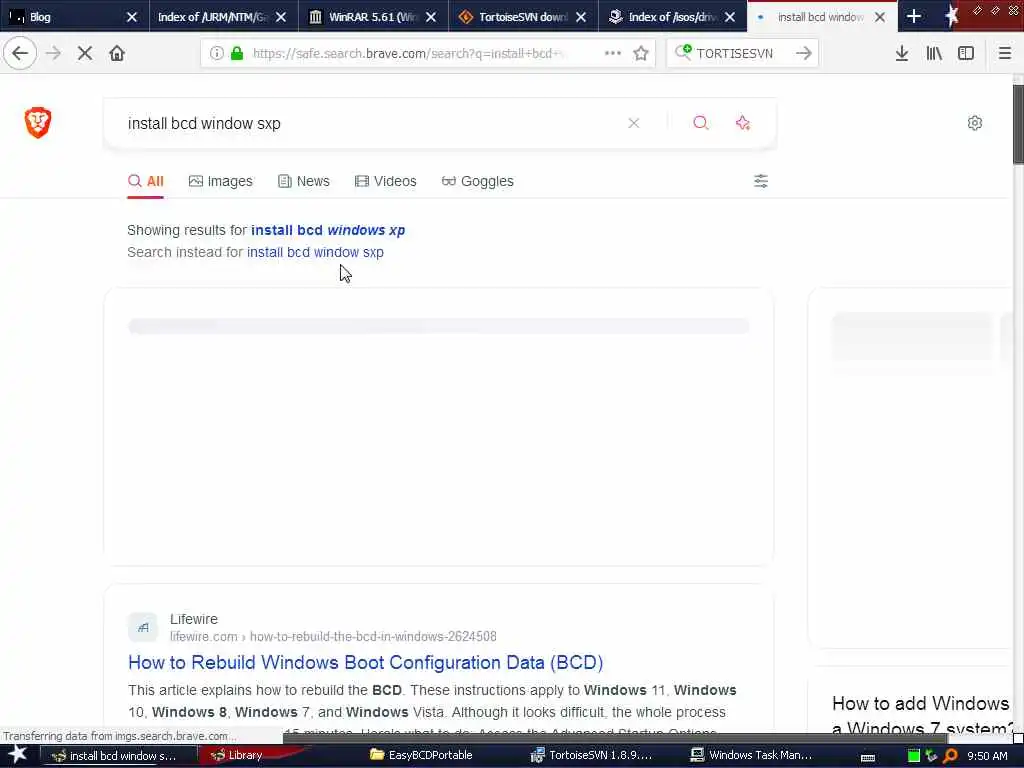The height and width of the screenshot is (768, 1024).
Task: Open the Library bookshelf icon
Action: tap(934, 53)
